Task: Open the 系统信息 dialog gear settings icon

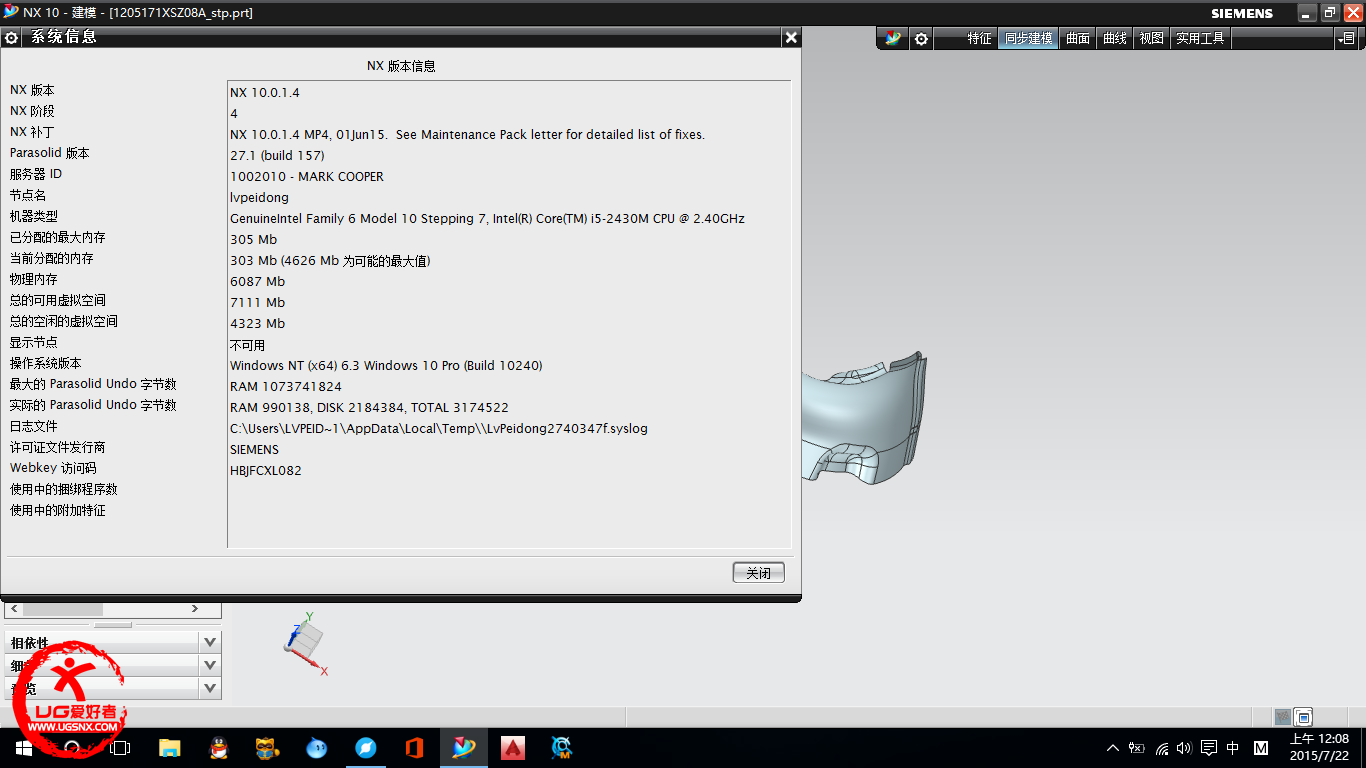Action: point(11,38)
